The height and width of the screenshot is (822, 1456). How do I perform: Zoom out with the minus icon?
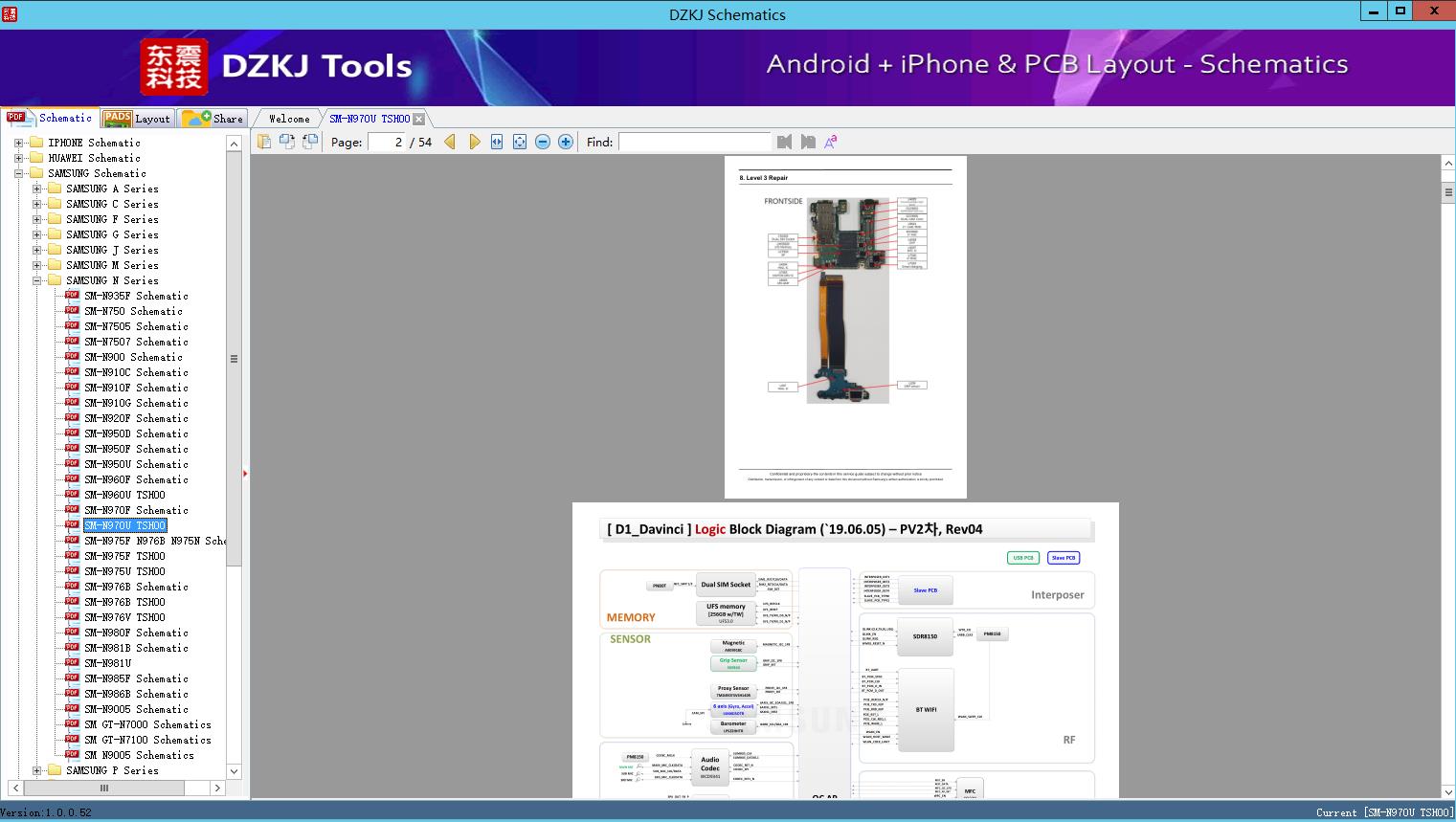pyautogui.click(x=543, y=142)
